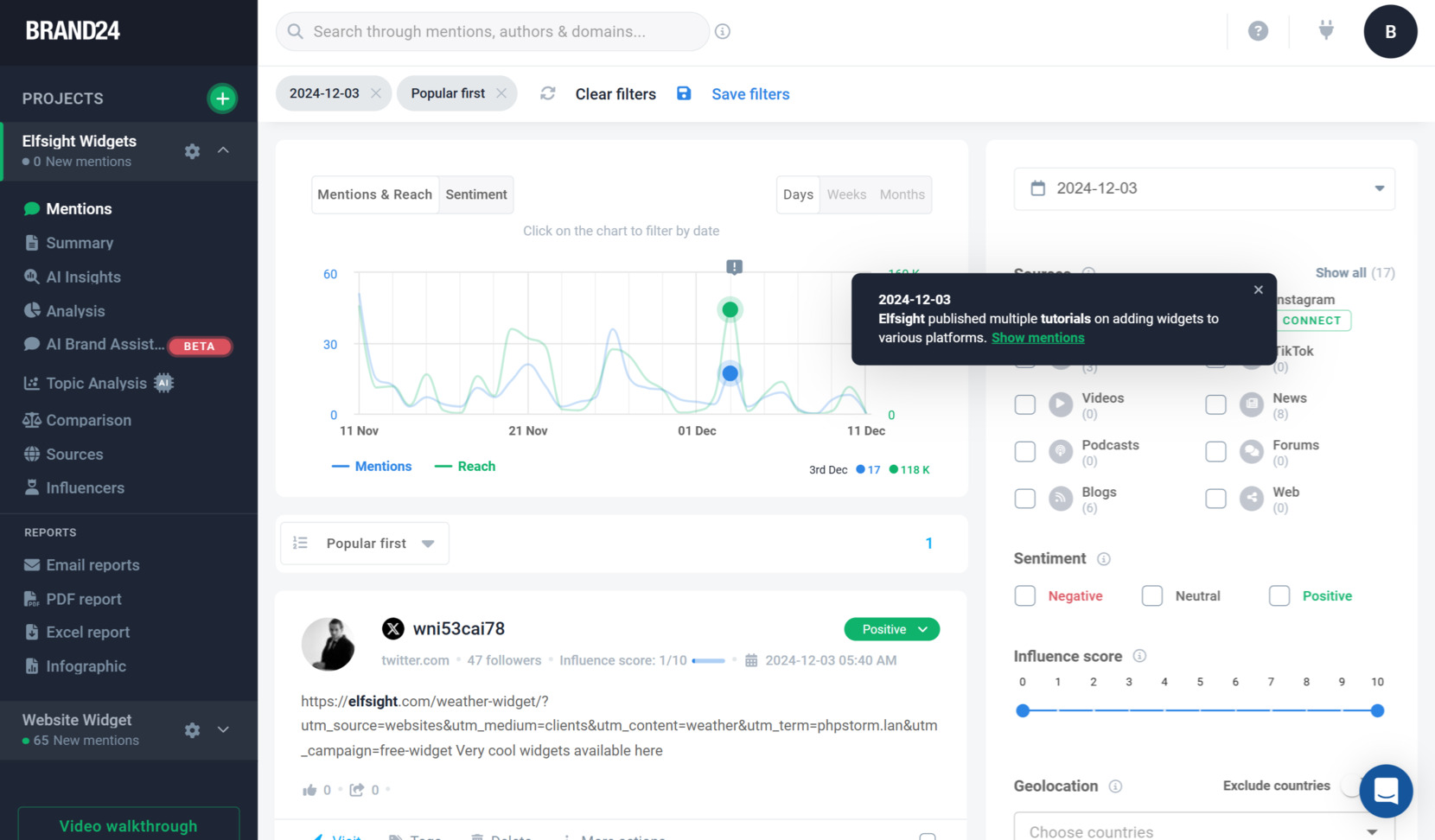This screenshot has height=840, width=1435.
Task: Open the Infographic report
Action: click(83, 665)
